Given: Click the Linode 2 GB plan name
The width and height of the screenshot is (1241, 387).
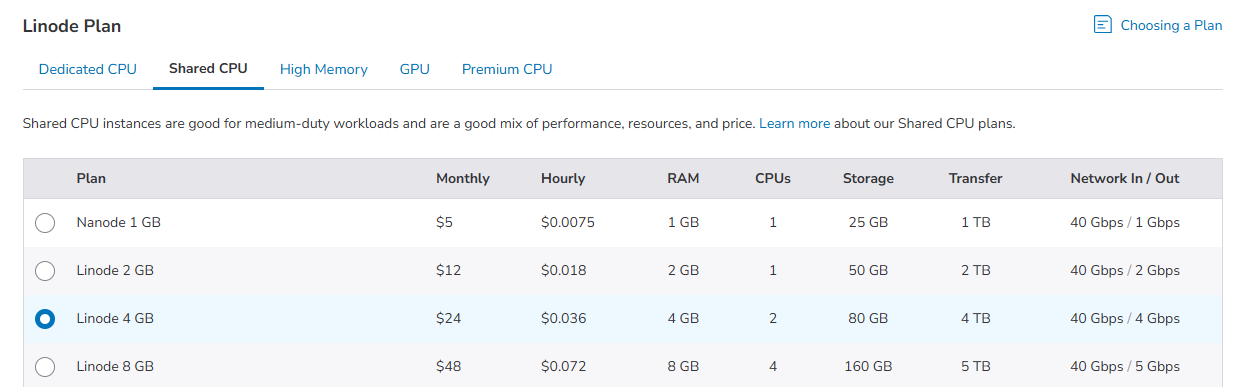Looking at the screenshot, I should point(115,270).
